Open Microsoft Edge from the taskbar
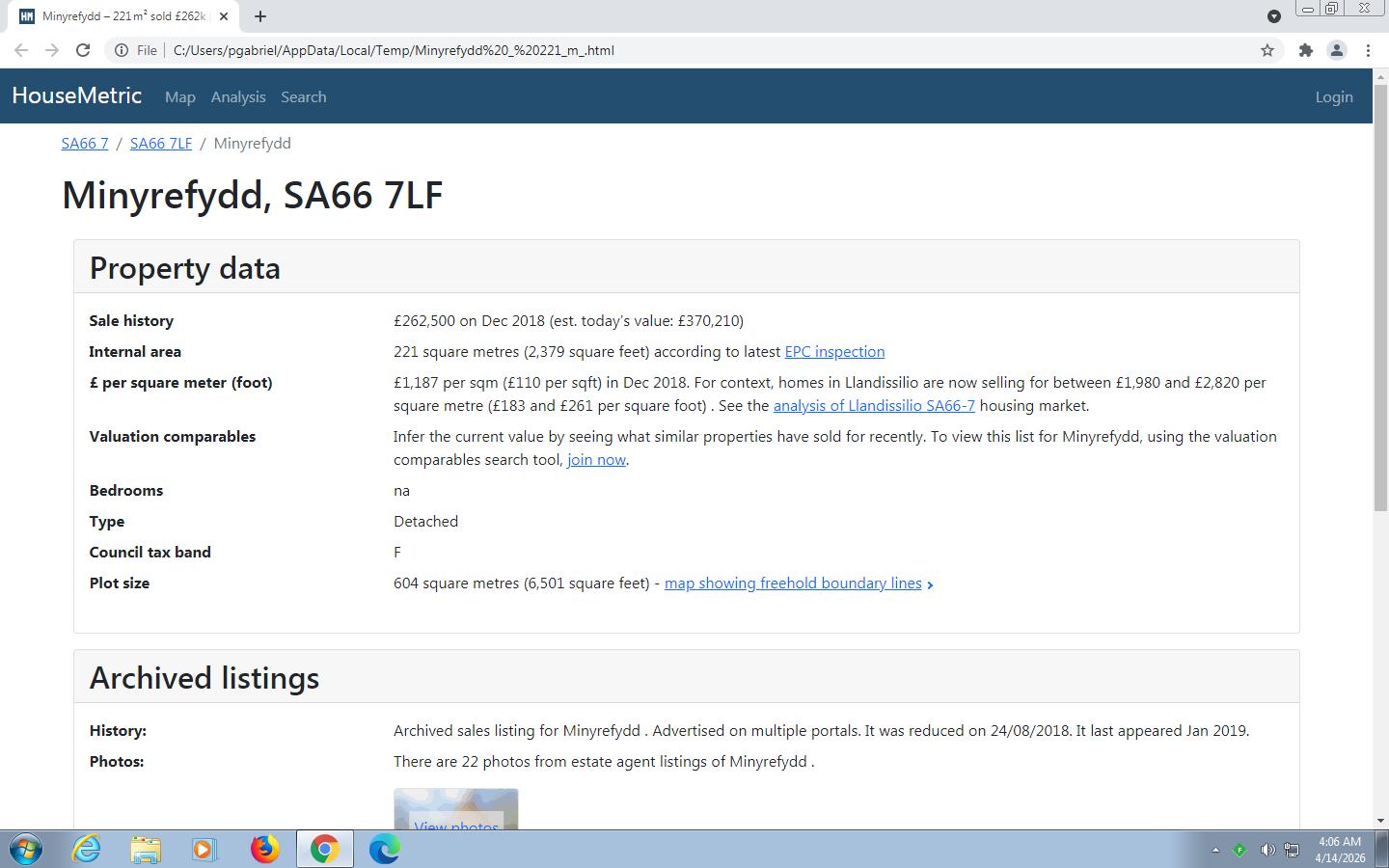Image resolution: width=1389 pixels, height=868 pixels. pyautogui.click(x=384, y=849)
